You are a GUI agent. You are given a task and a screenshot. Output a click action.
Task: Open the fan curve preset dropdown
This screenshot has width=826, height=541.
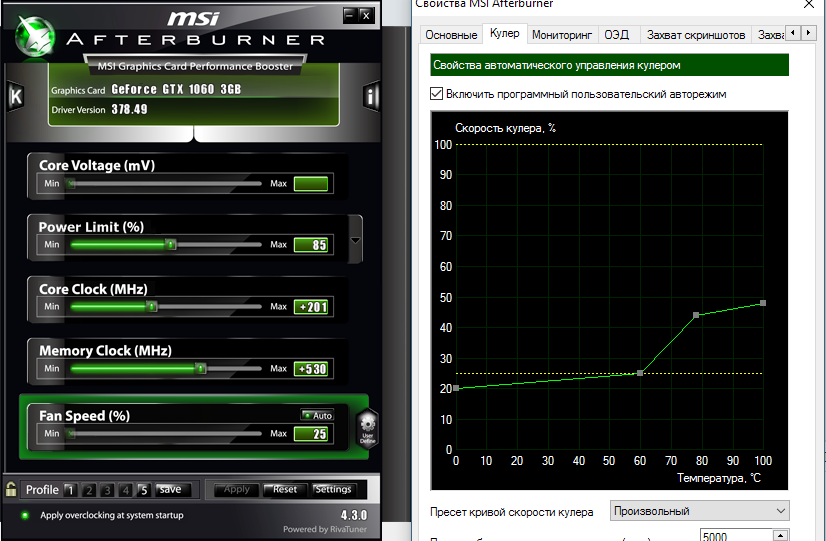point(700,511)
